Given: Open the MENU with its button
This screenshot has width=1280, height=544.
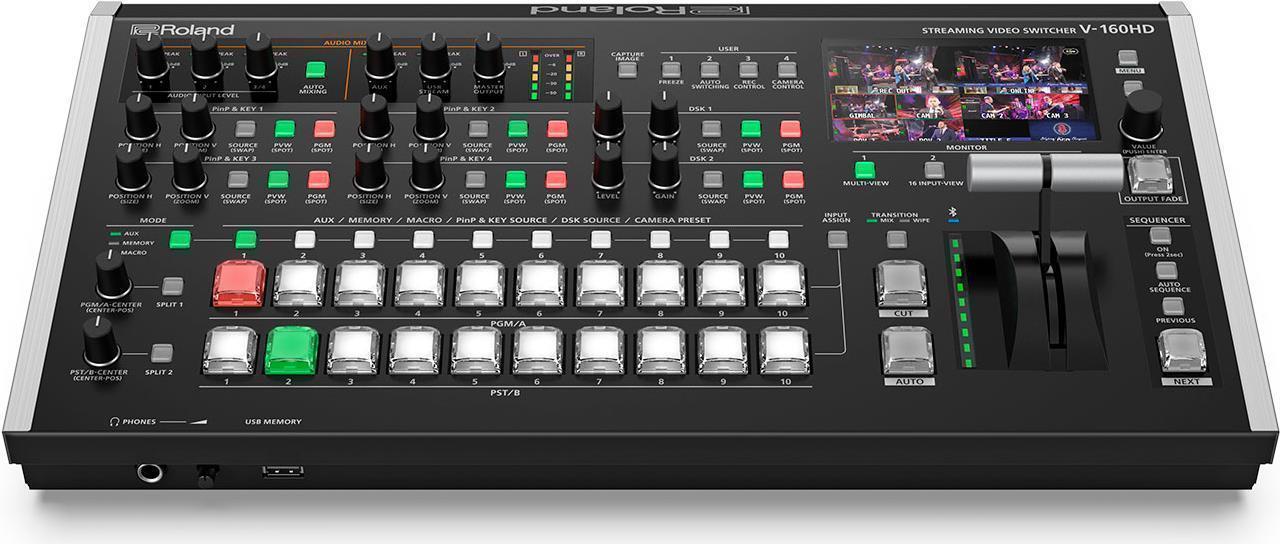Looking at the screenshot, I should coord(1129,59).
